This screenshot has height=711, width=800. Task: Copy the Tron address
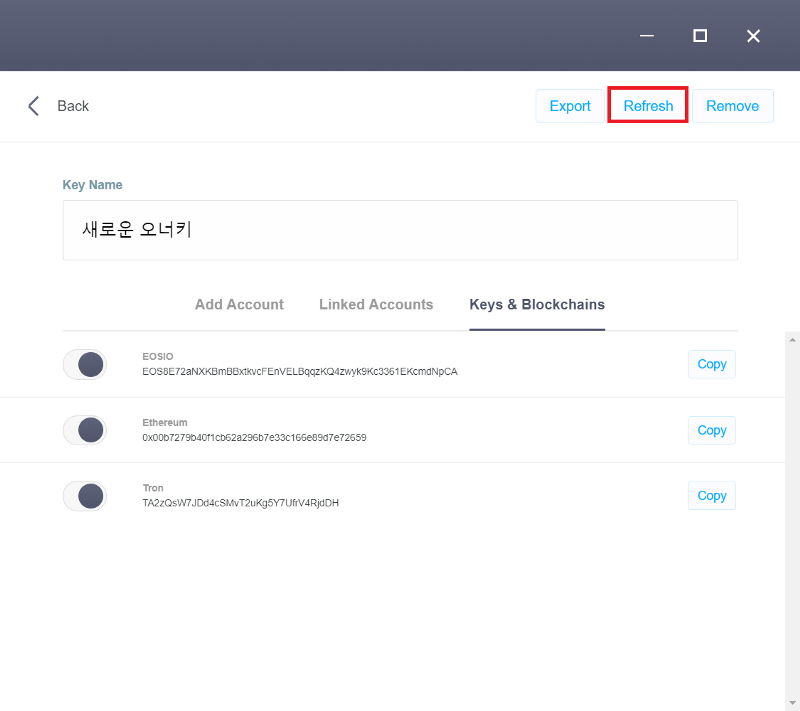(x=712, y=496)
